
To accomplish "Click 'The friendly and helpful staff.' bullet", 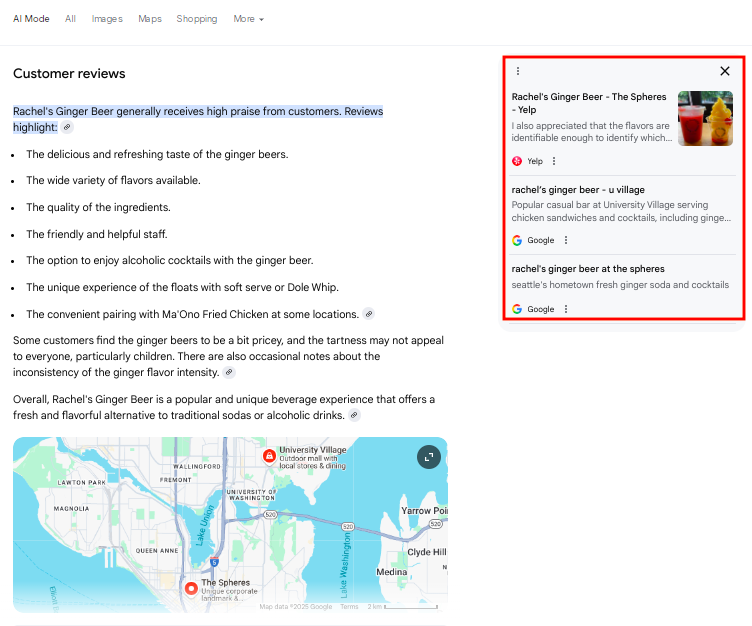I will pyautogui.click(x=97, y=234).
